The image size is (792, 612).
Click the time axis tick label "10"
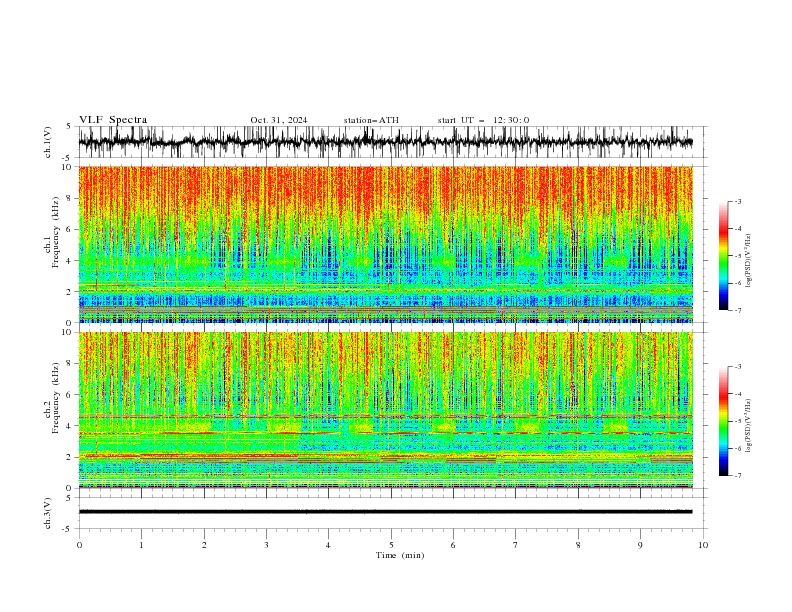click(x=703, y=545)
